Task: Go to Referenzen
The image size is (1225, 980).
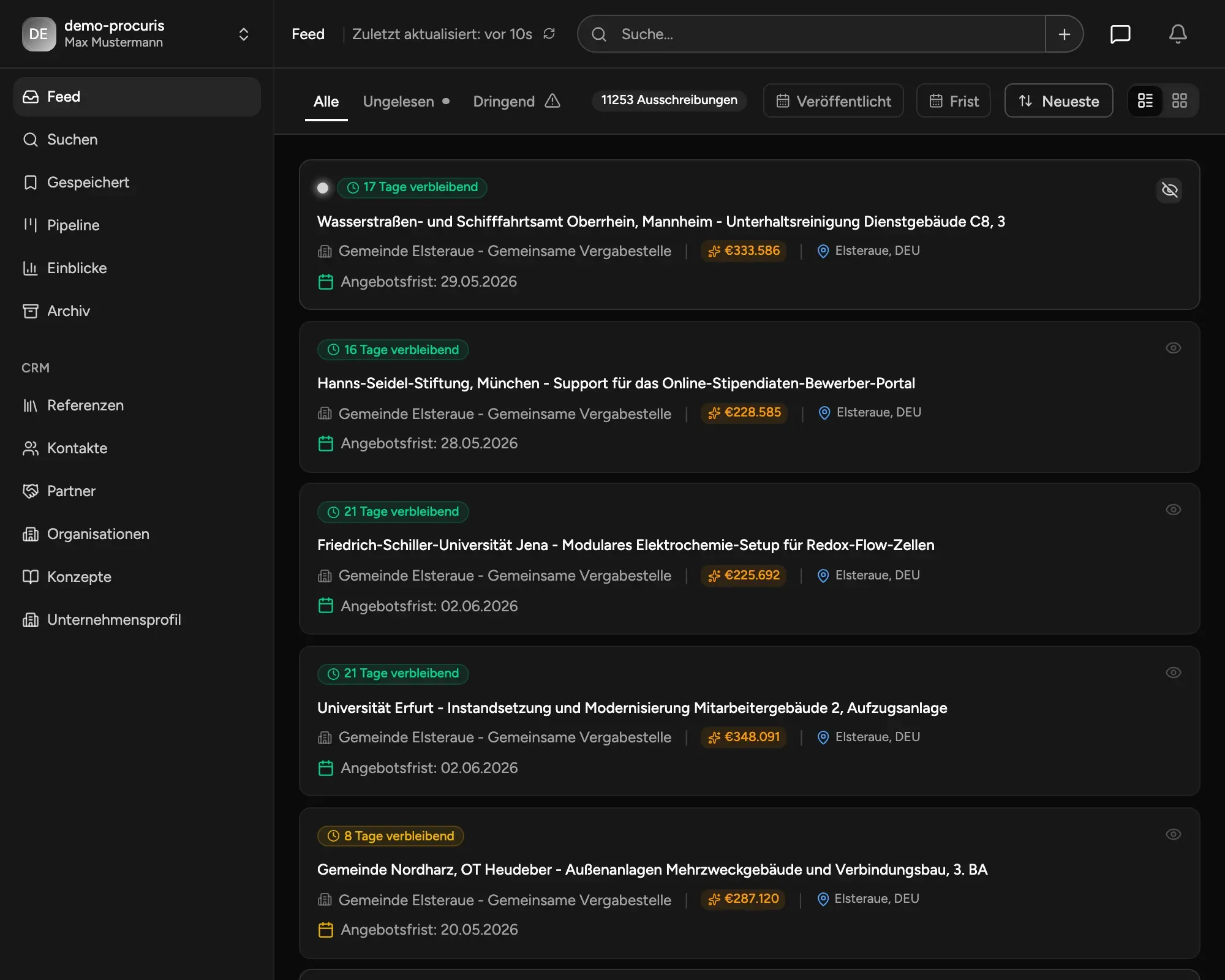Action: [x=137, y=405]
